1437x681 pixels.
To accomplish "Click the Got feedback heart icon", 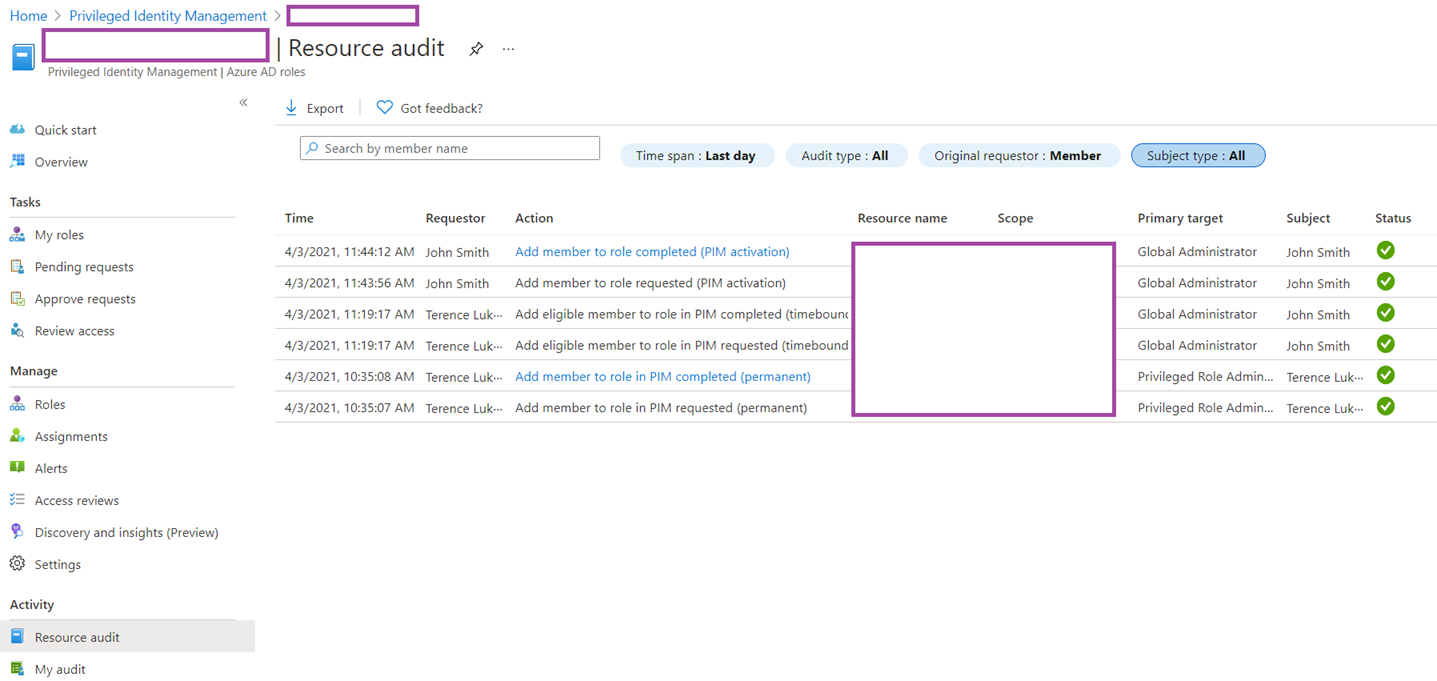I will pyautogui.click(x=384, y=108).
